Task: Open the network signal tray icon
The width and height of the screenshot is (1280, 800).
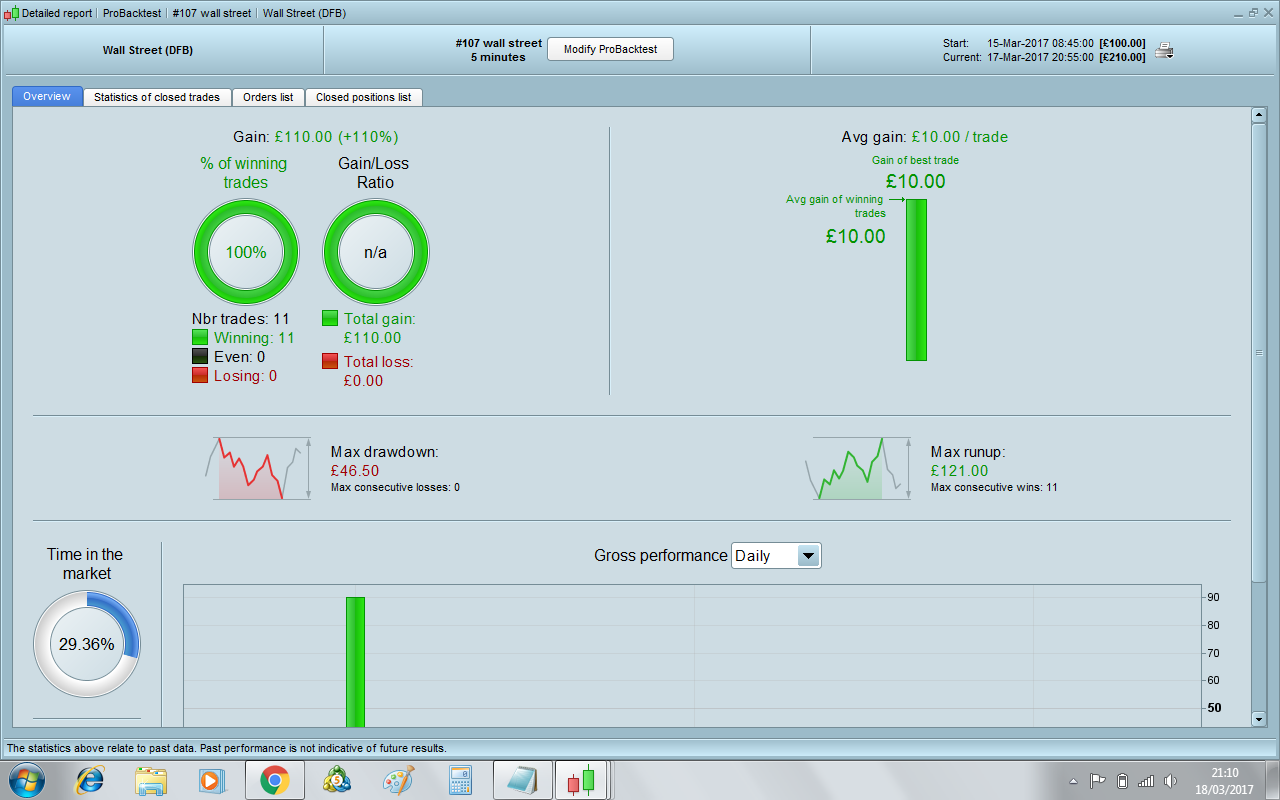Action: tap(1146, 781)
